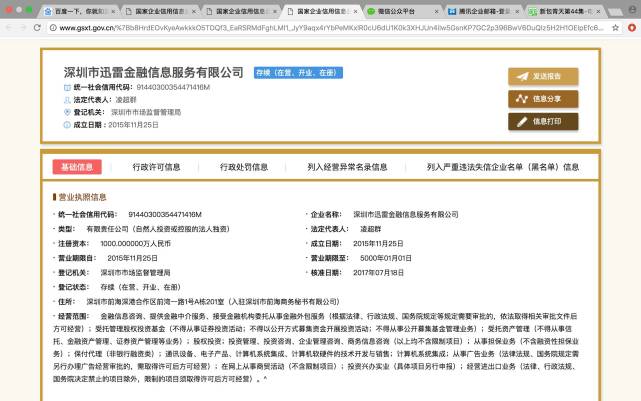Click the site info icon in address bar

point(53,28)
